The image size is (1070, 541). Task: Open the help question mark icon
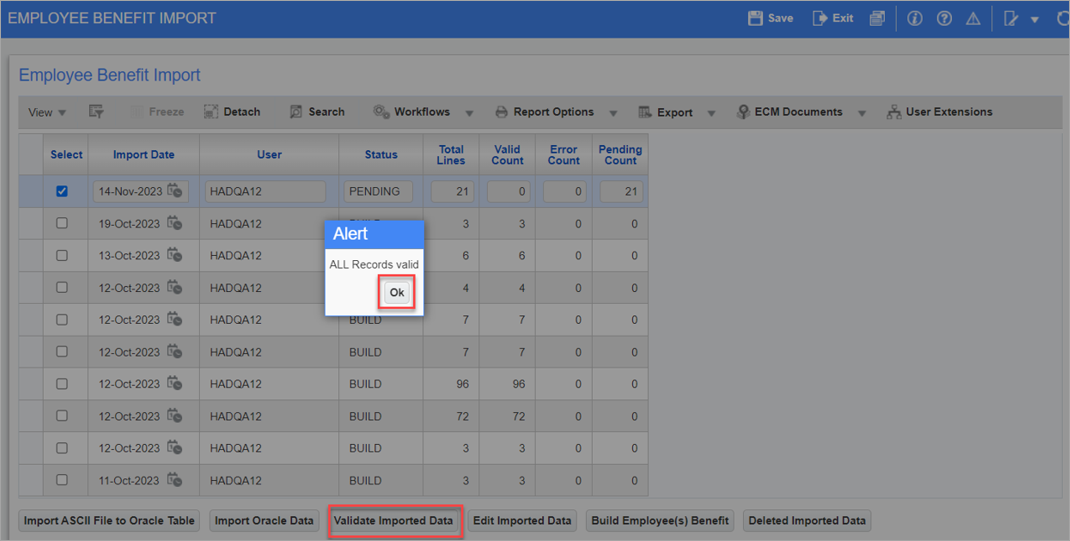pyautogui.click(x=944, y=18)
